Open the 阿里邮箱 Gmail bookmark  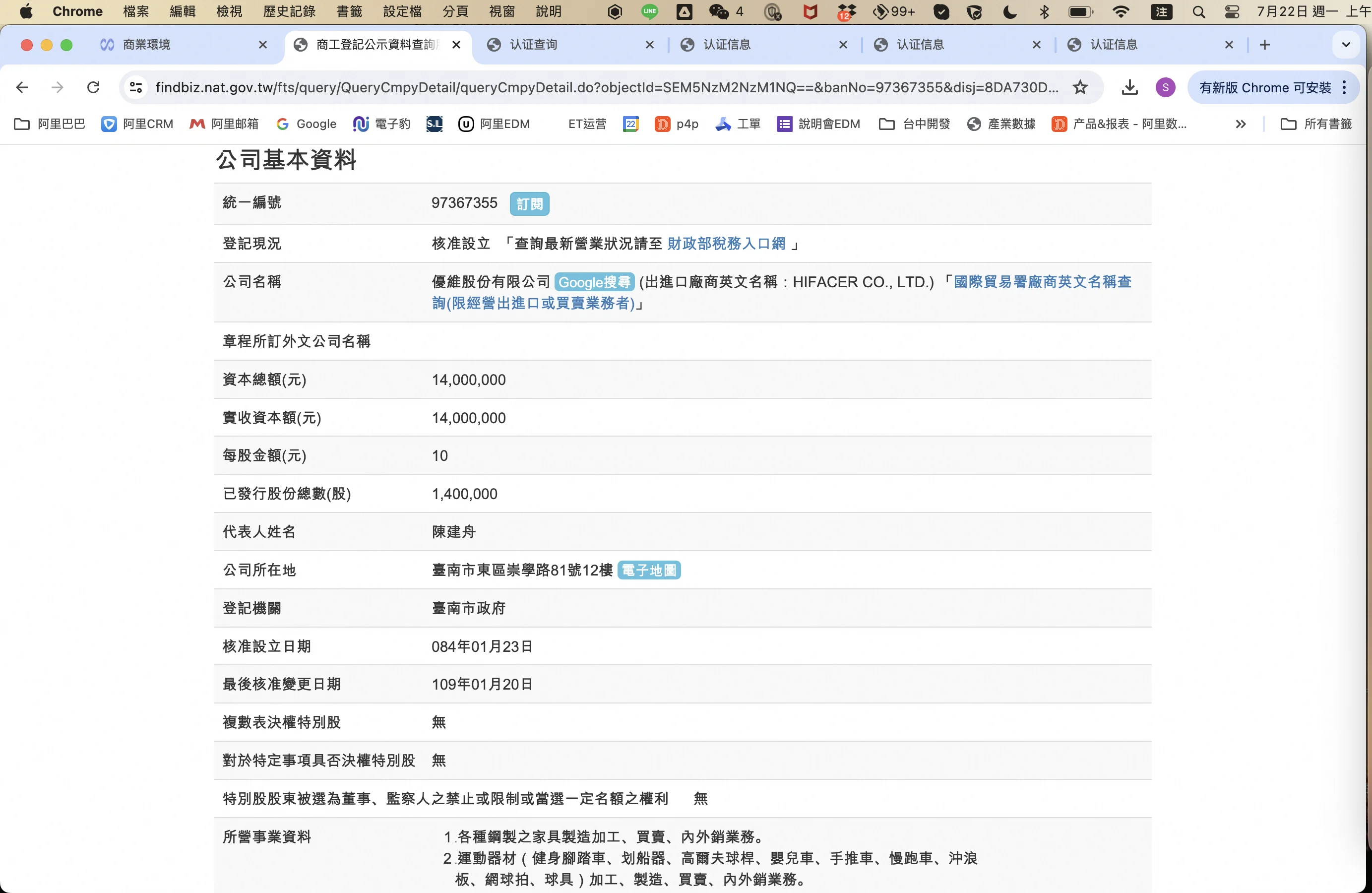coord(224,124)
